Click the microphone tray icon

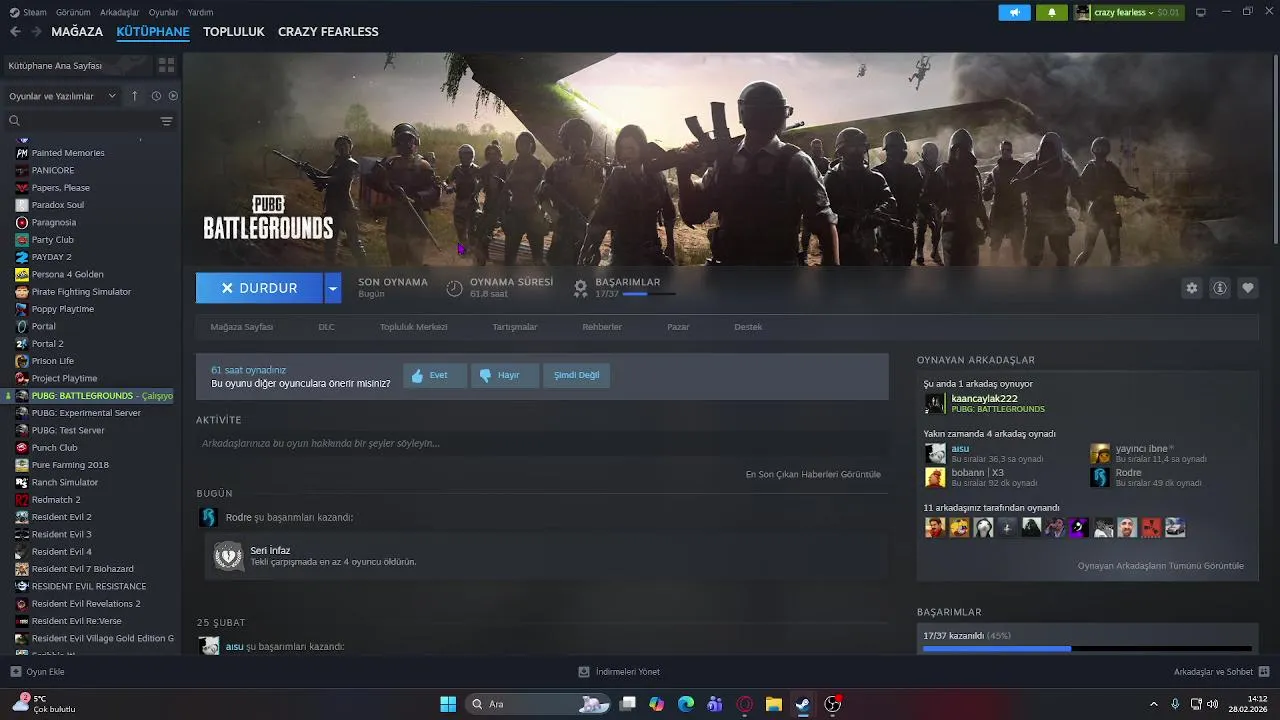click(1175, 704)
